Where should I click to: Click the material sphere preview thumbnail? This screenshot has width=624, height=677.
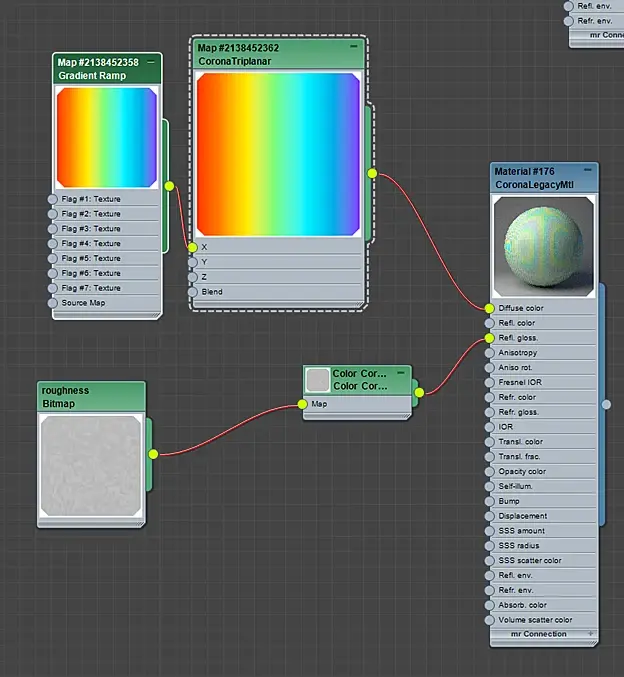point(544,247)
